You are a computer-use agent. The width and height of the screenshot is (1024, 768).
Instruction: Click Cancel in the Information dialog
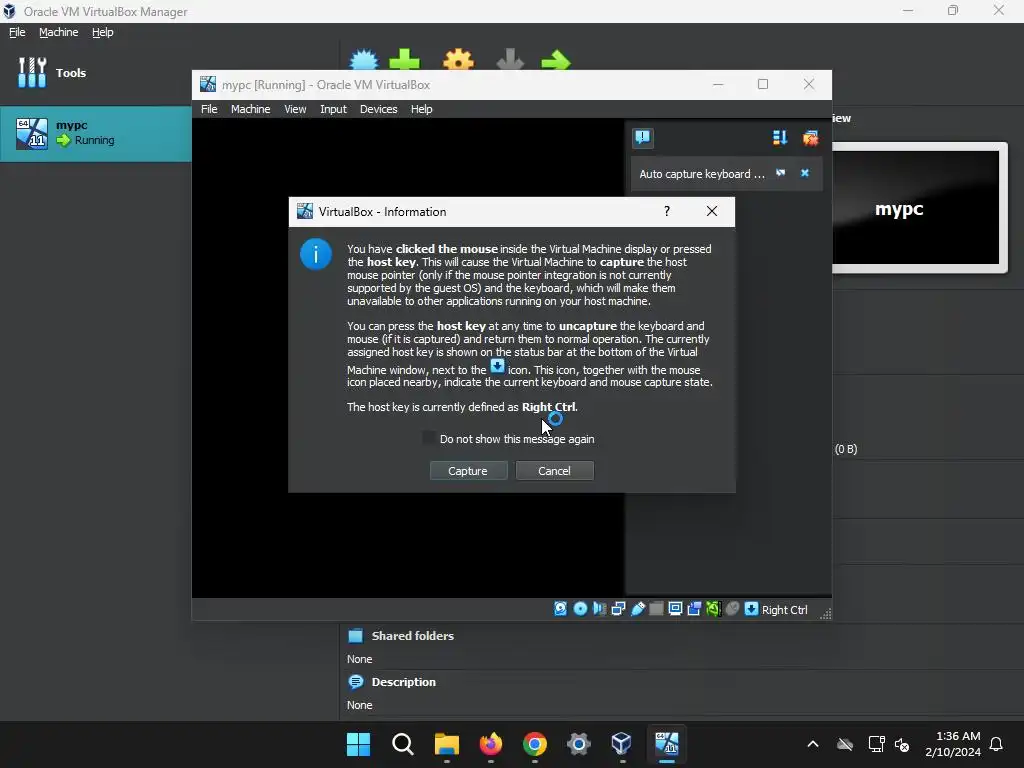click(x=554, y=471)
